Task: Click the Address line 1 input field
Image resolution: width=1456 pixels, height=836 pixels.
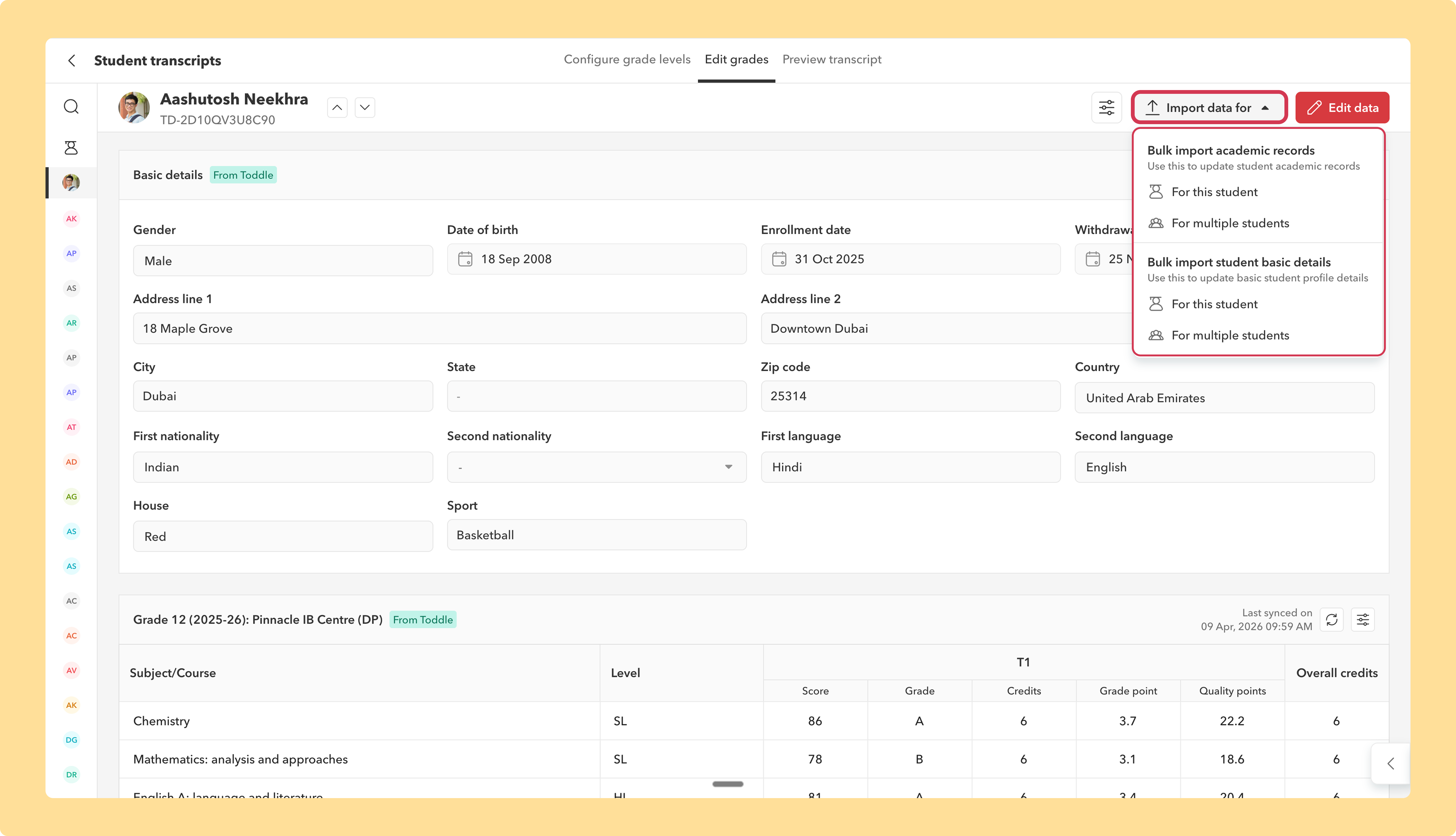Action: coord(440,328)
